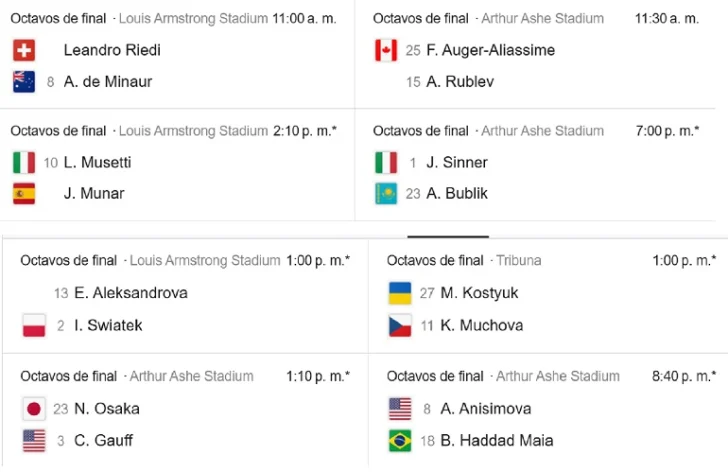Open A. Rublev's player entry
The image size is (728, 472).
[x=460, y=82]
